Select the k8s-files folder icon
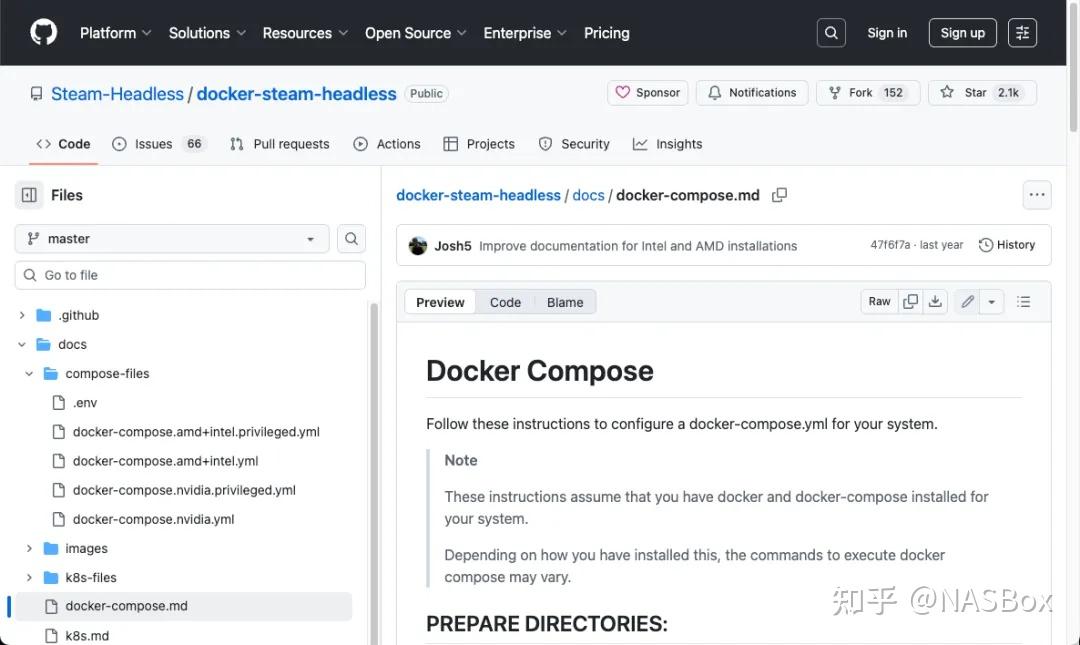 (x=51, y=577)
